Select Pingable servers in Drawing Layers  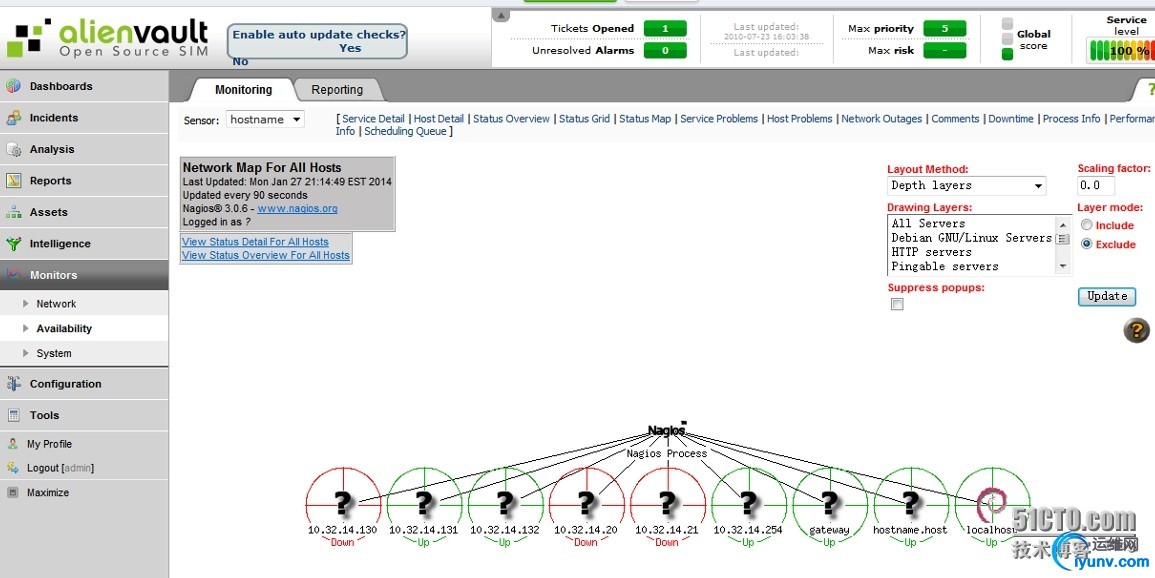[945, 266]
